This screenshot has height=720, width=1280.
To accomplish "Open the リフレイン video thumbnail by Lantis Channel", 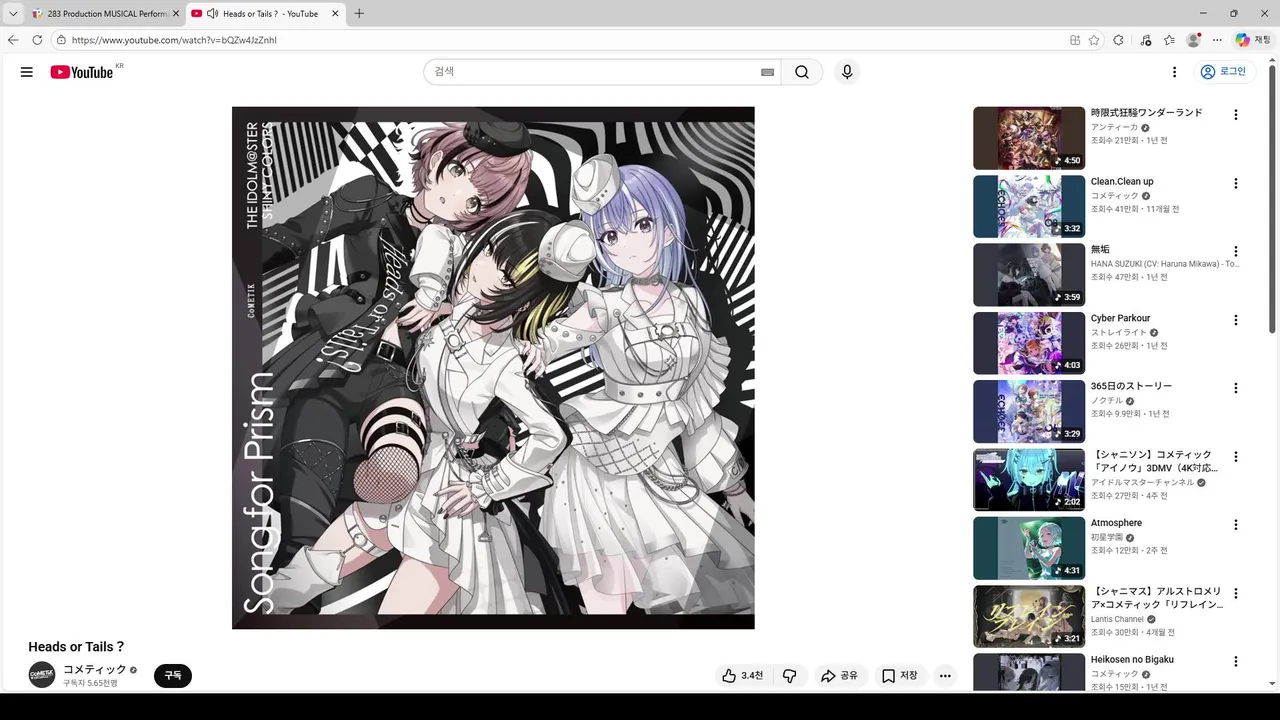I will pos(1029,617).
